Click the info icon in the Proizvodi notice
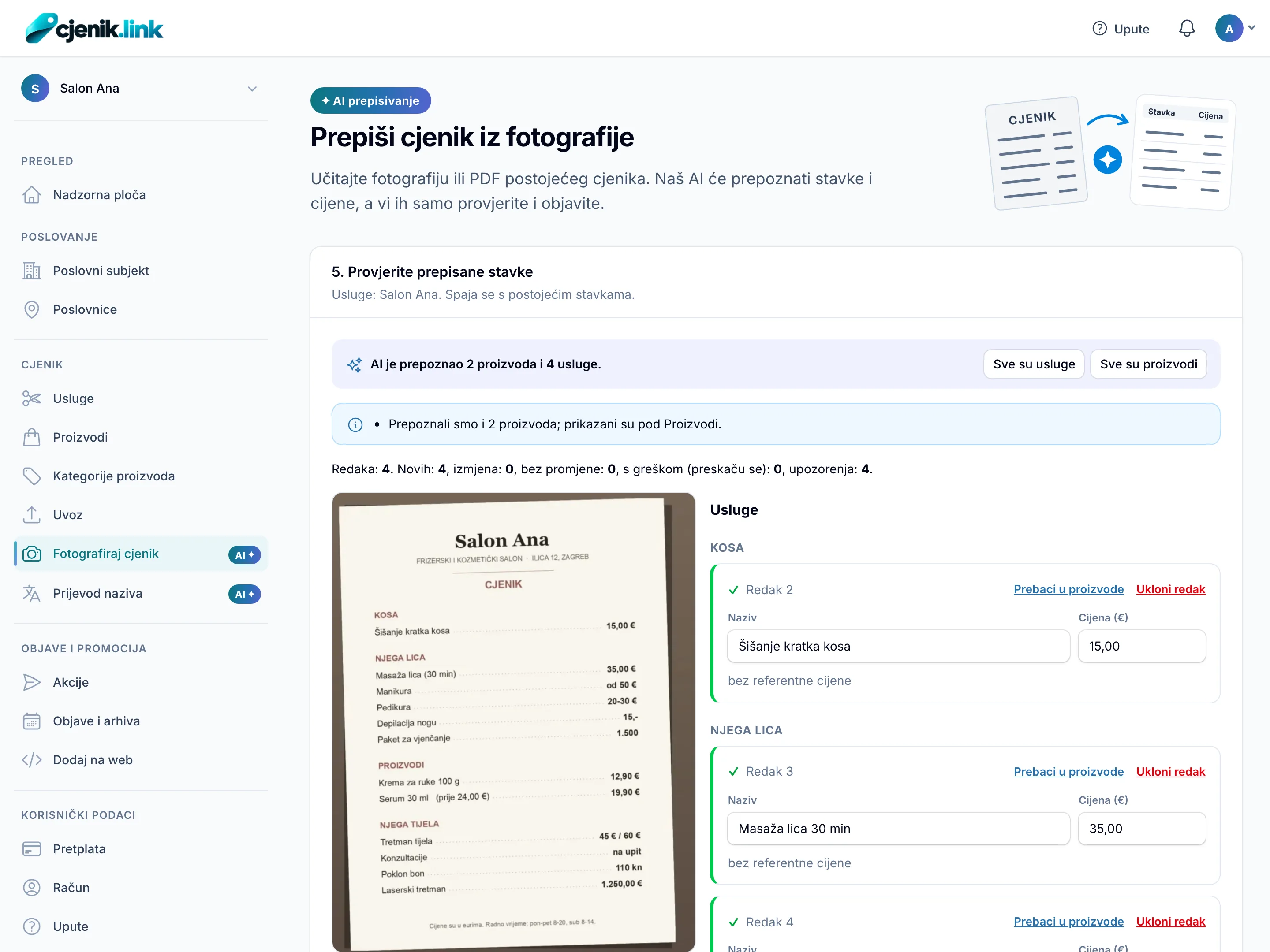This screenshot has height=952, width=1270. (x=355, y=424)
